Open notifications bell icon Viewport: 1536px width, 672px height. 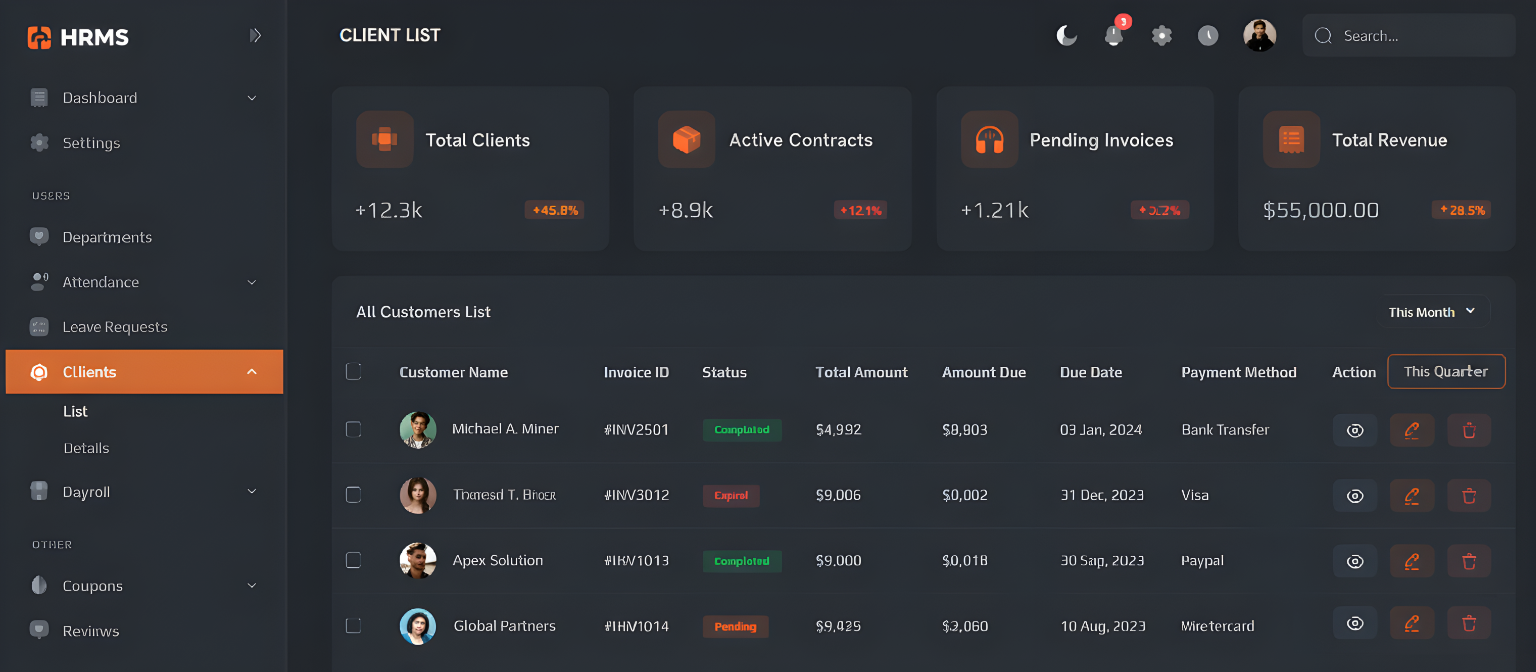1113,36
